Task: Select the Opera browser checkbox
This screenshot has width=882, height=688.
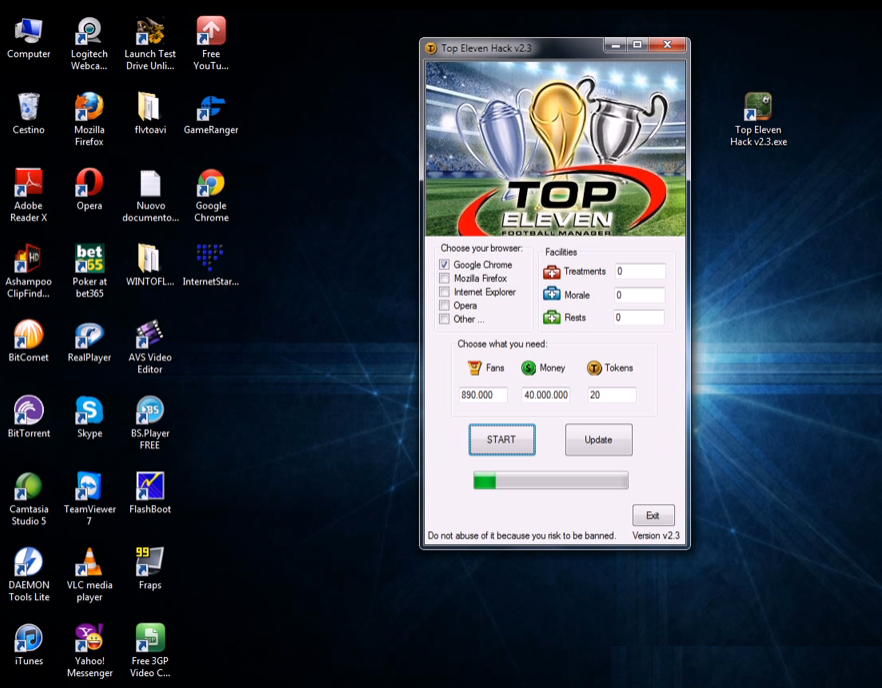Action: pos(443,305)
